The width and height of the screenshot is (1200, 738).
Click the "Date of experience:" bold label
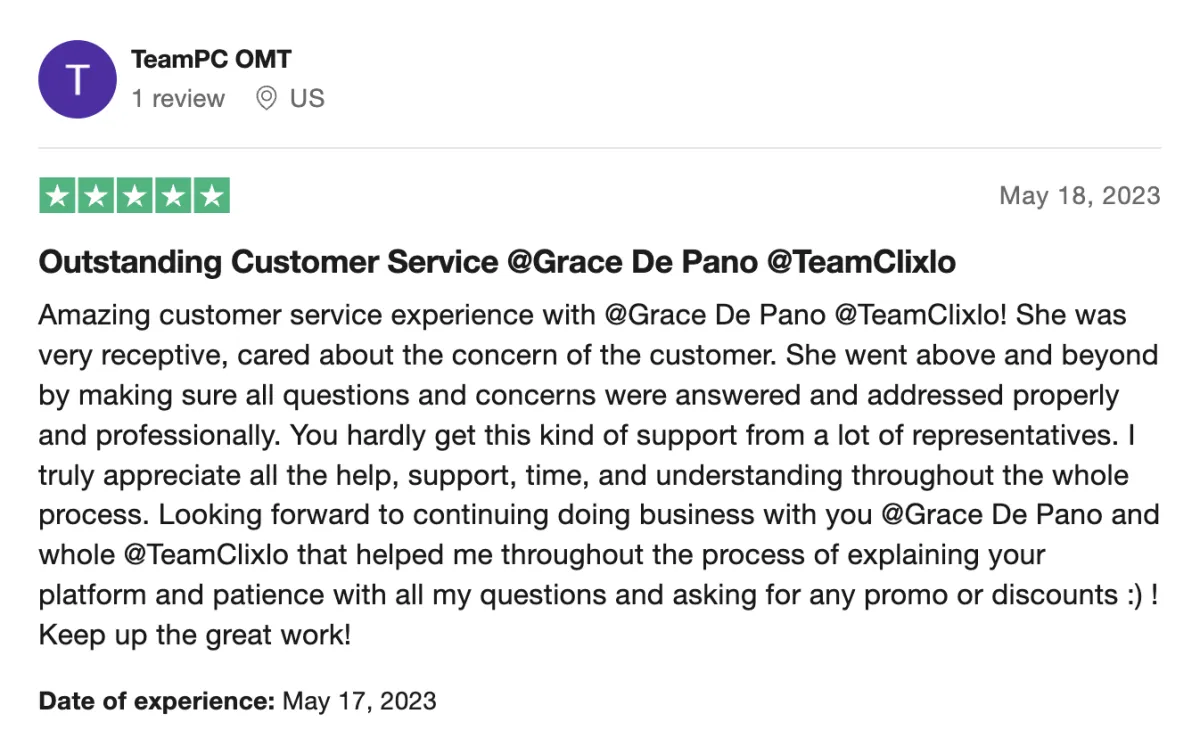pos(156,700)
